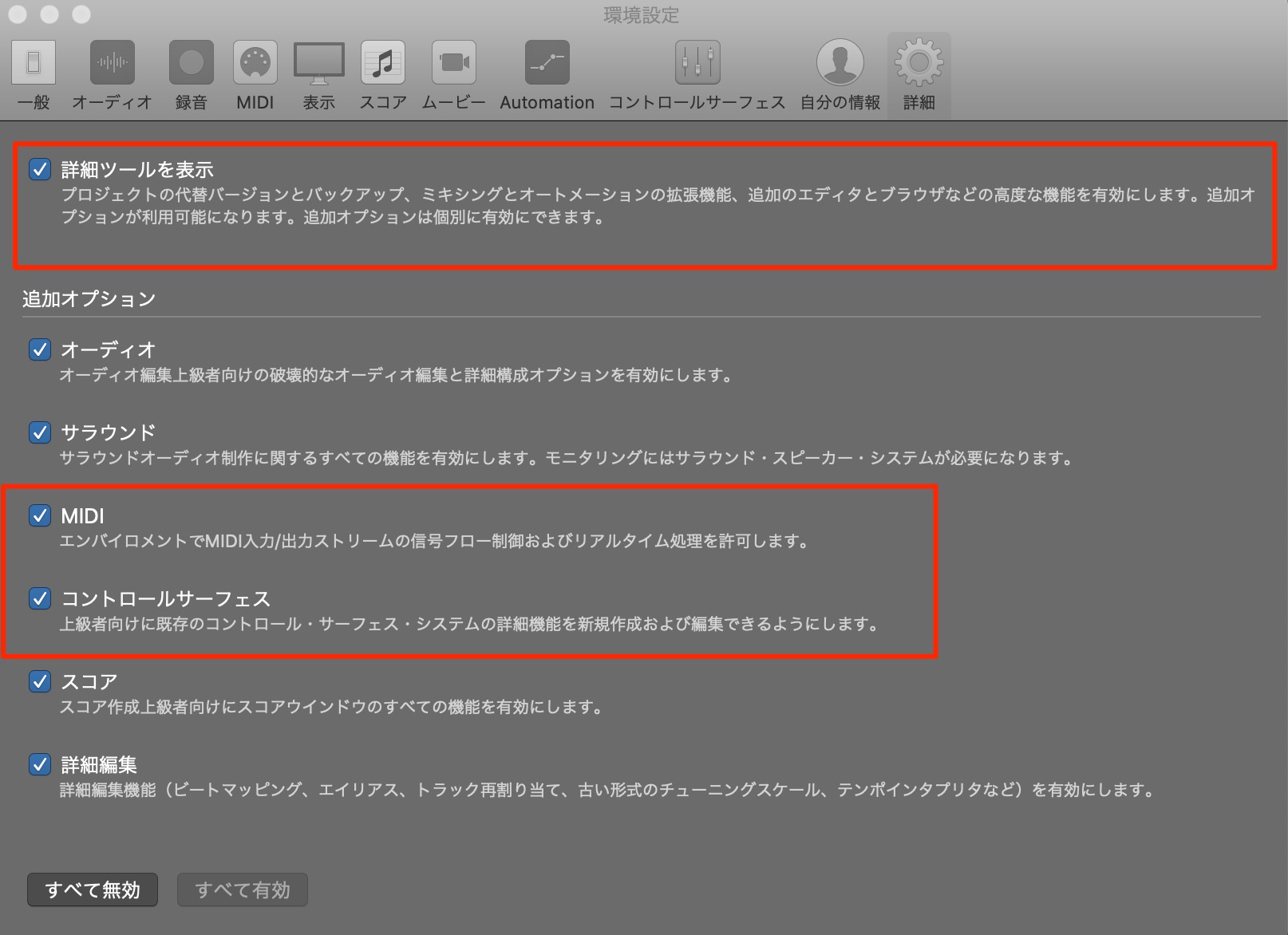
Task: Toggle コントロールサーフェス additional option checkbox
Action: (x=40, y=598)
